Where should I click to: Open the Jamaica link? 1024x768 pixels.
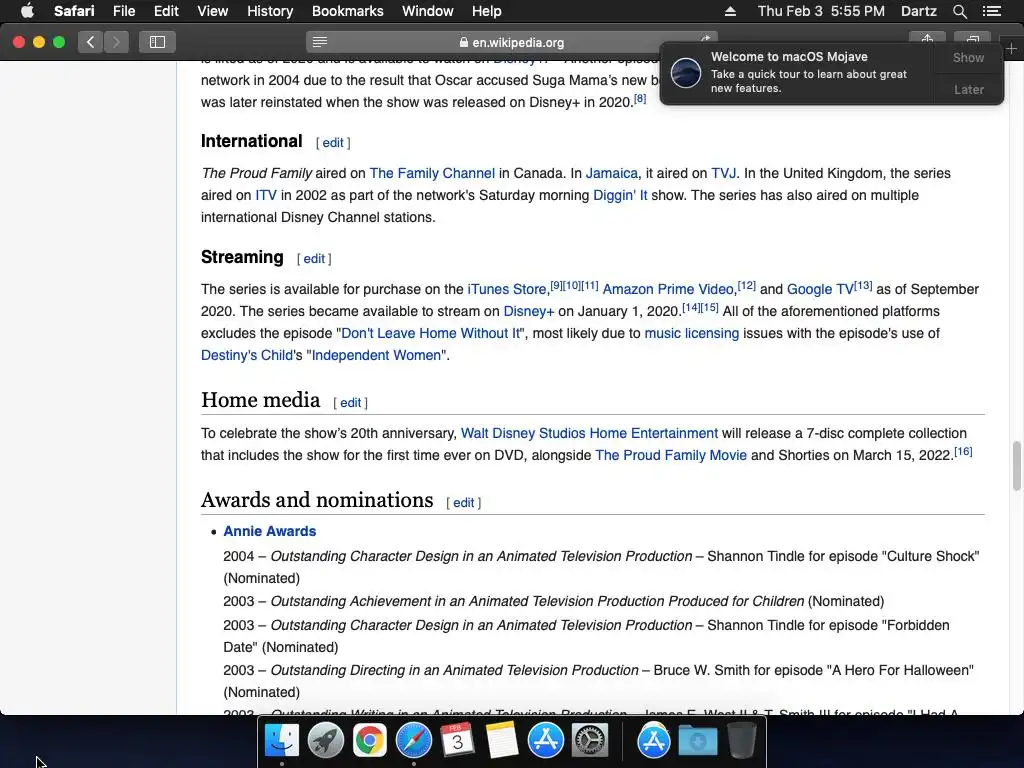pyautogui.click(x=611, y=174)
